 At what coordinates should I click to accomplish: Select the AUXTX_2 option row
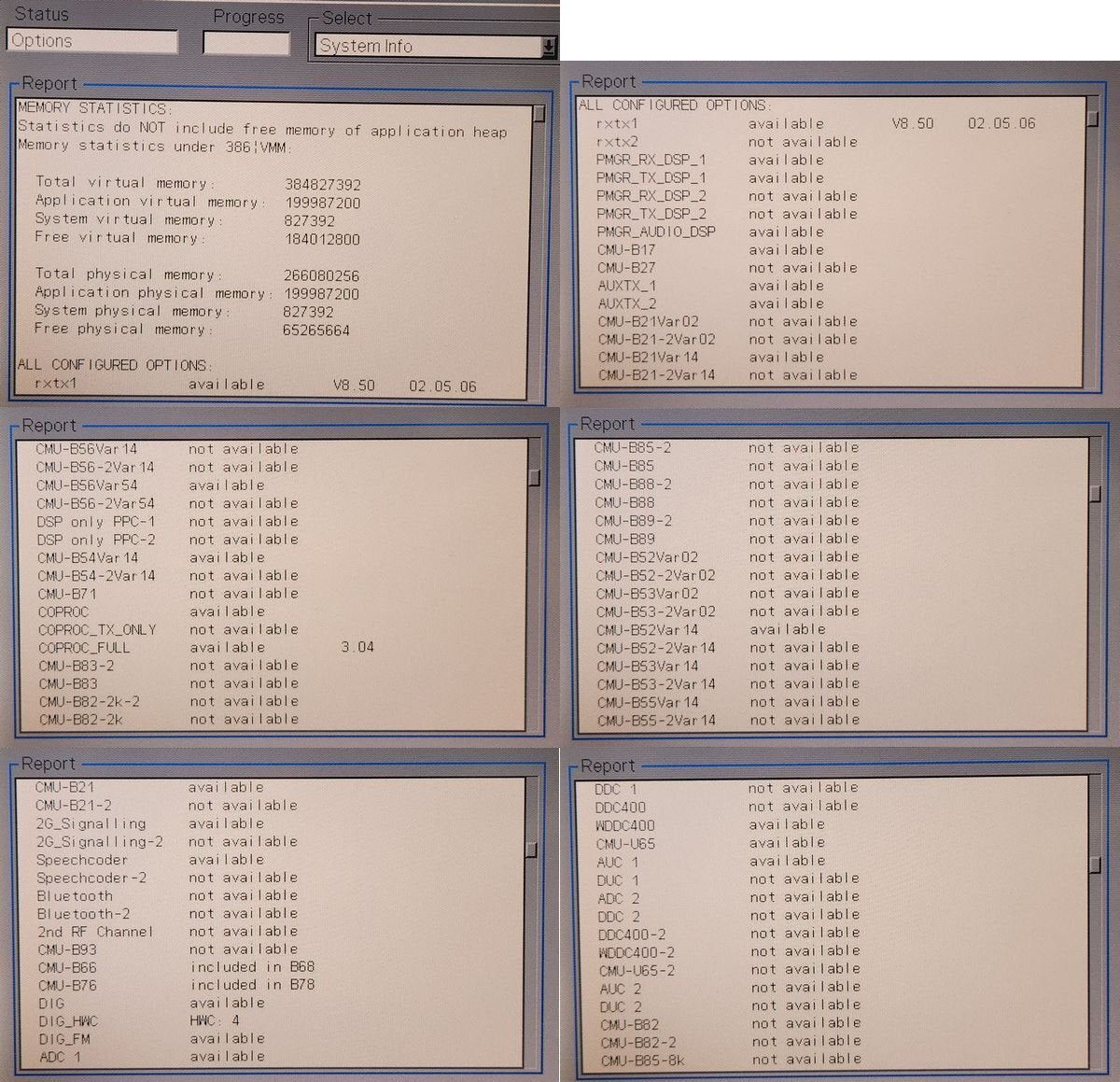tap(710, 303)
